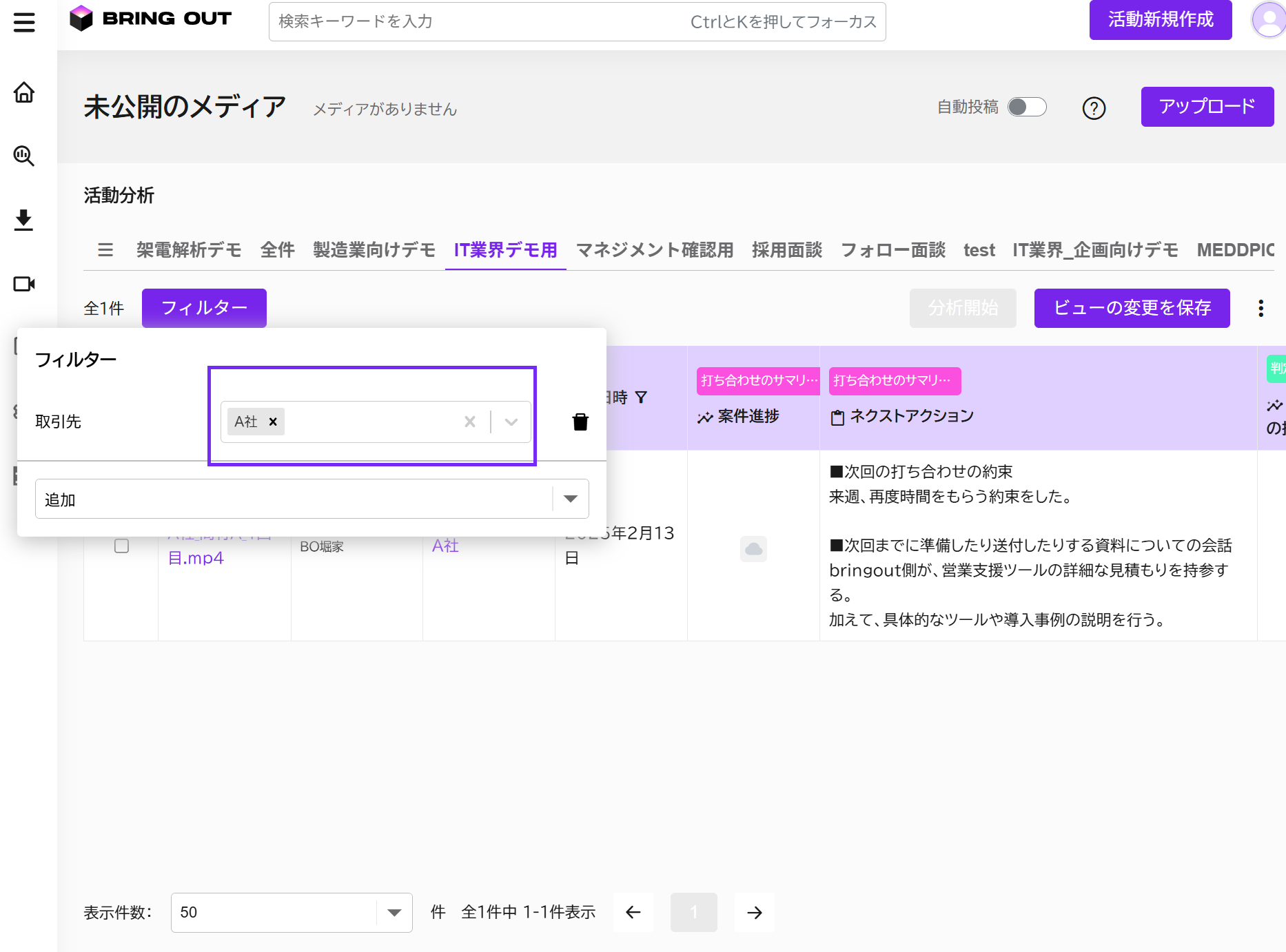Open the video camera sidebar icon
The height and width of the screenshot is (952, 1286).
[24, 284]
